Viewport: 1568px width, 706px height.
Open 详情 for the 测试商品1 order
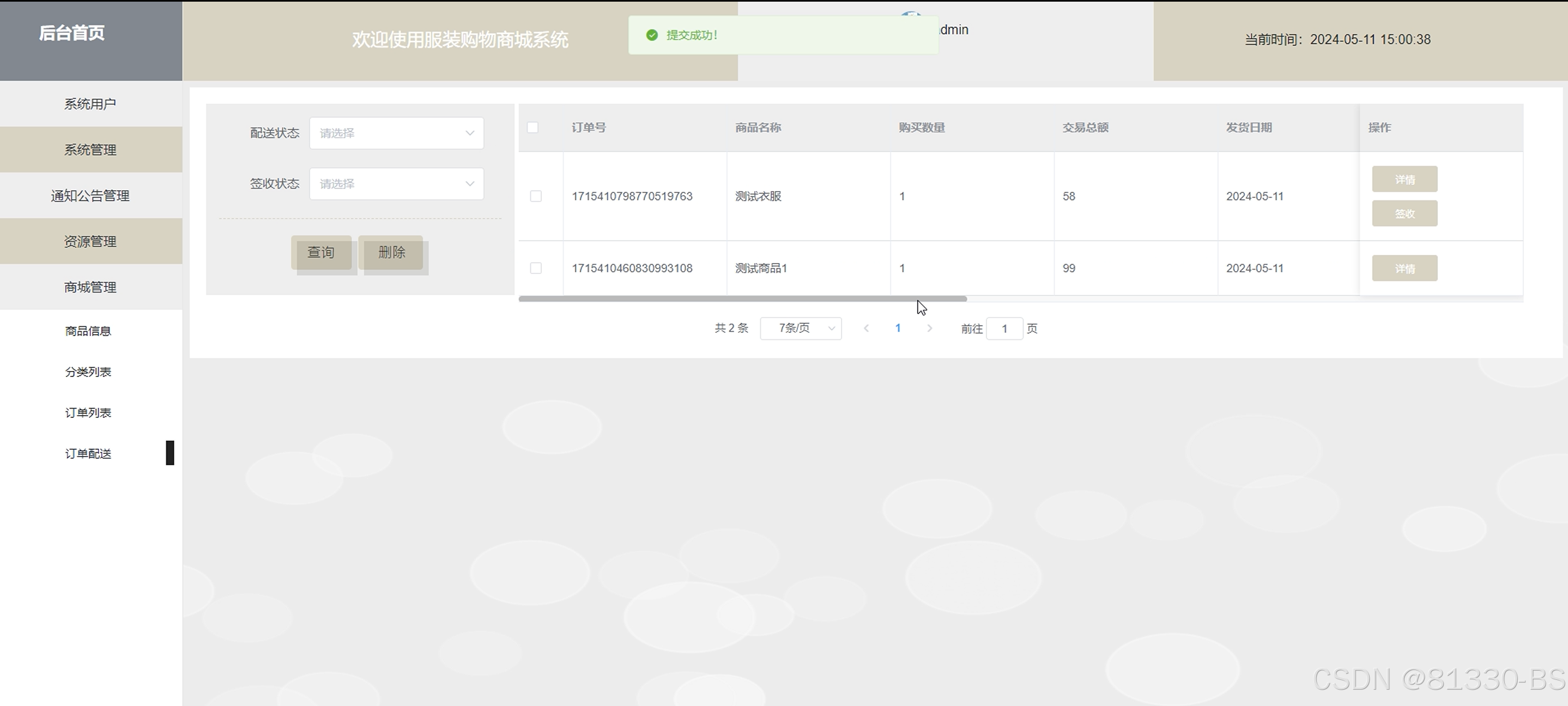1404,269
